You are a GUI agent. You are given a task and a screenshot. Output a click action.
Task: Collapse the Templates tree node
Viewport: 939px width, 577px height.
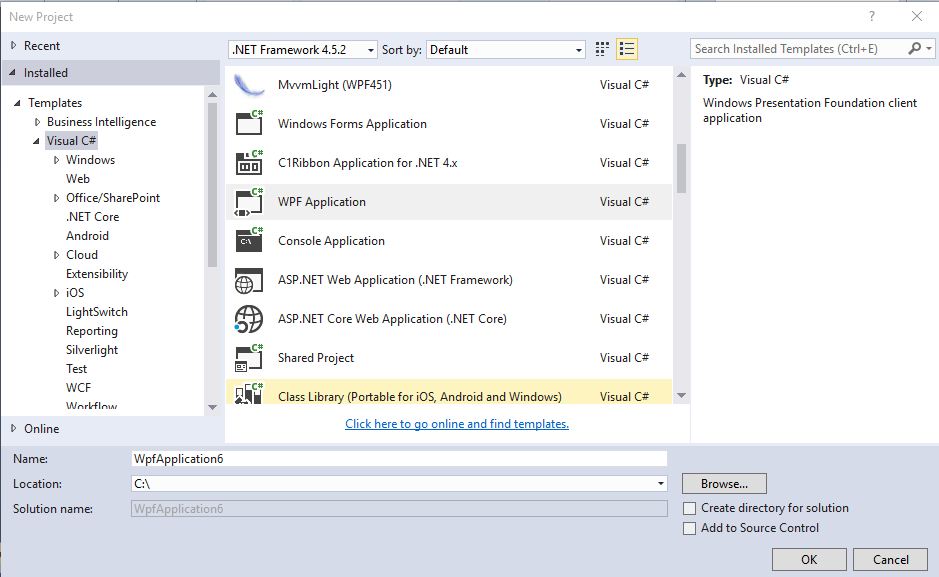tap(17, 103)
